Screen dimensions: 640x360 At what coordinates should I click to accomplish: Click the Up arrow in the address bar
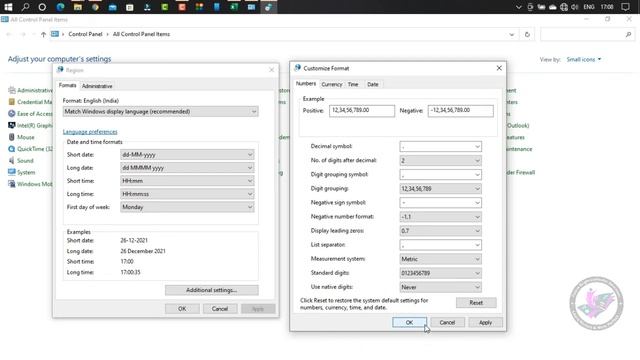[x=43, y=34]
